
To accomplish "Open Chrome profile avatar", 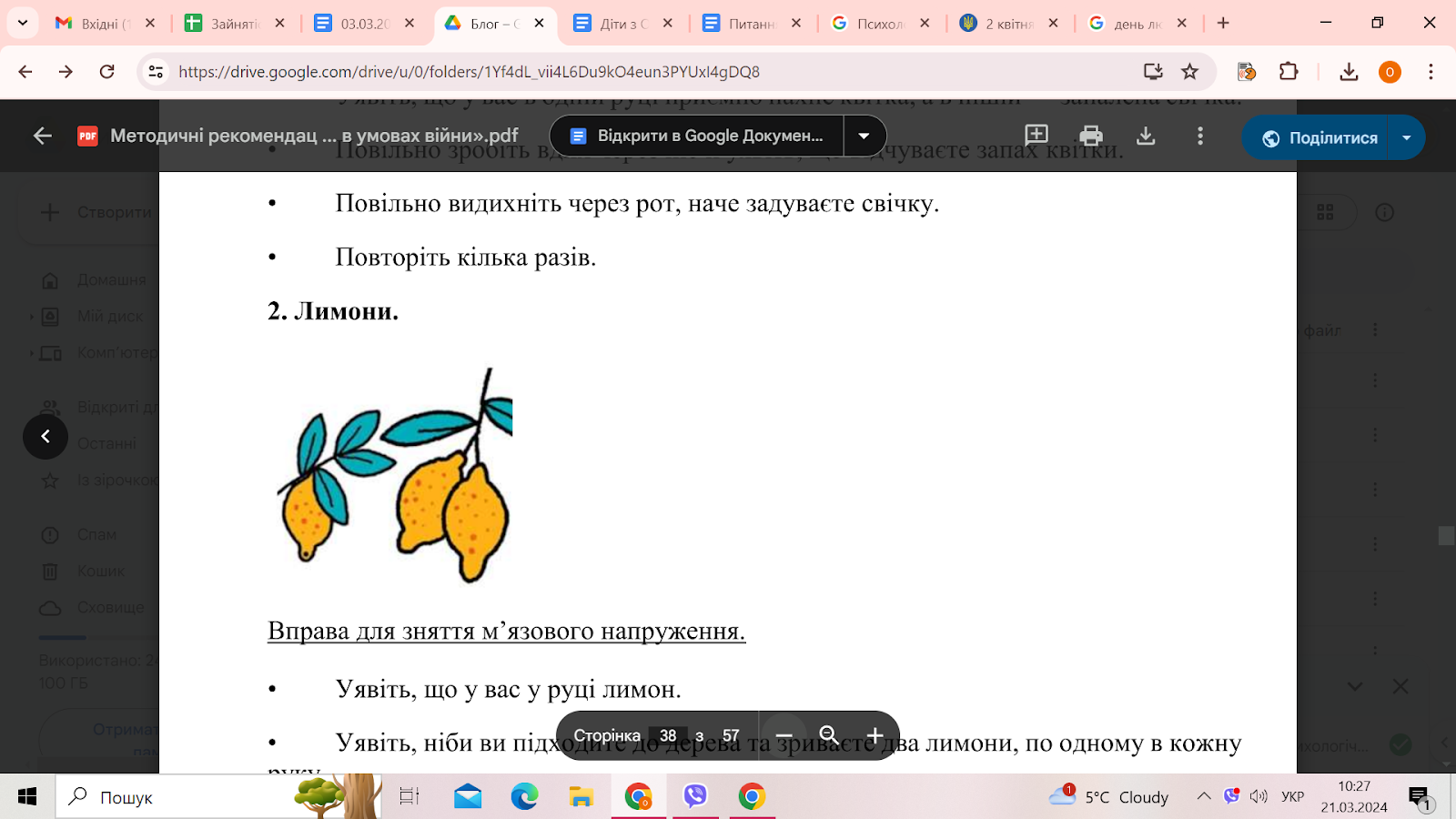I will (1390, 72).
